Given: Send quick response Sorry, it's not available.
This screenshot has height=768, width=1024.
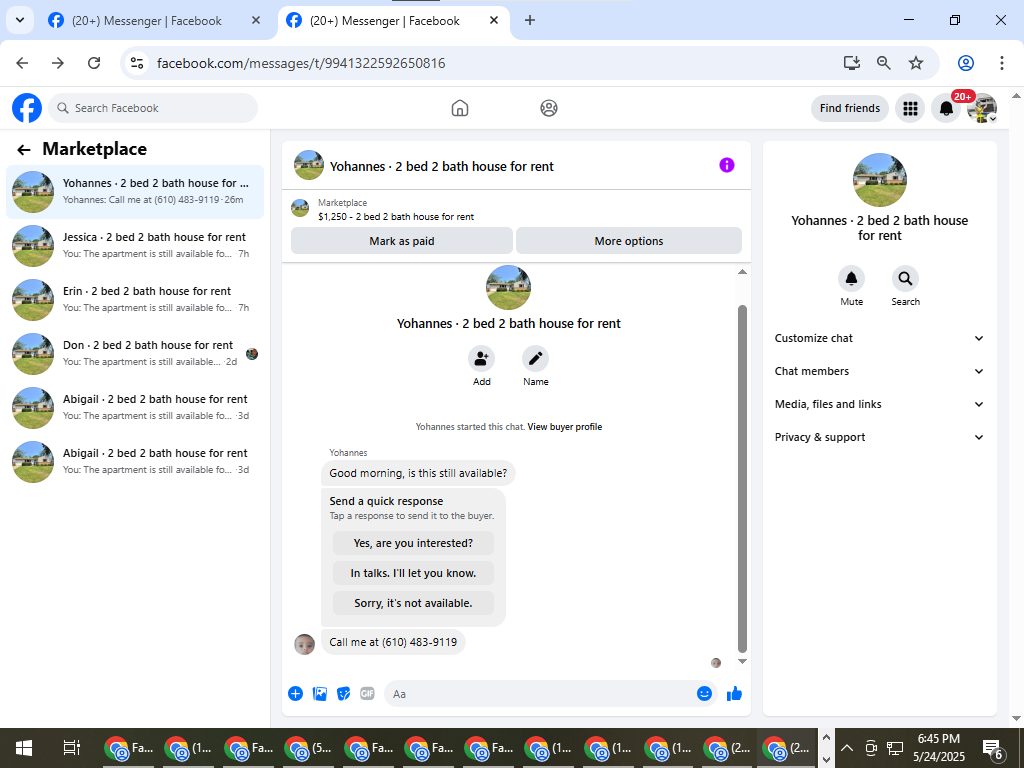Looking at the screenshot, I should pos(413,603).
